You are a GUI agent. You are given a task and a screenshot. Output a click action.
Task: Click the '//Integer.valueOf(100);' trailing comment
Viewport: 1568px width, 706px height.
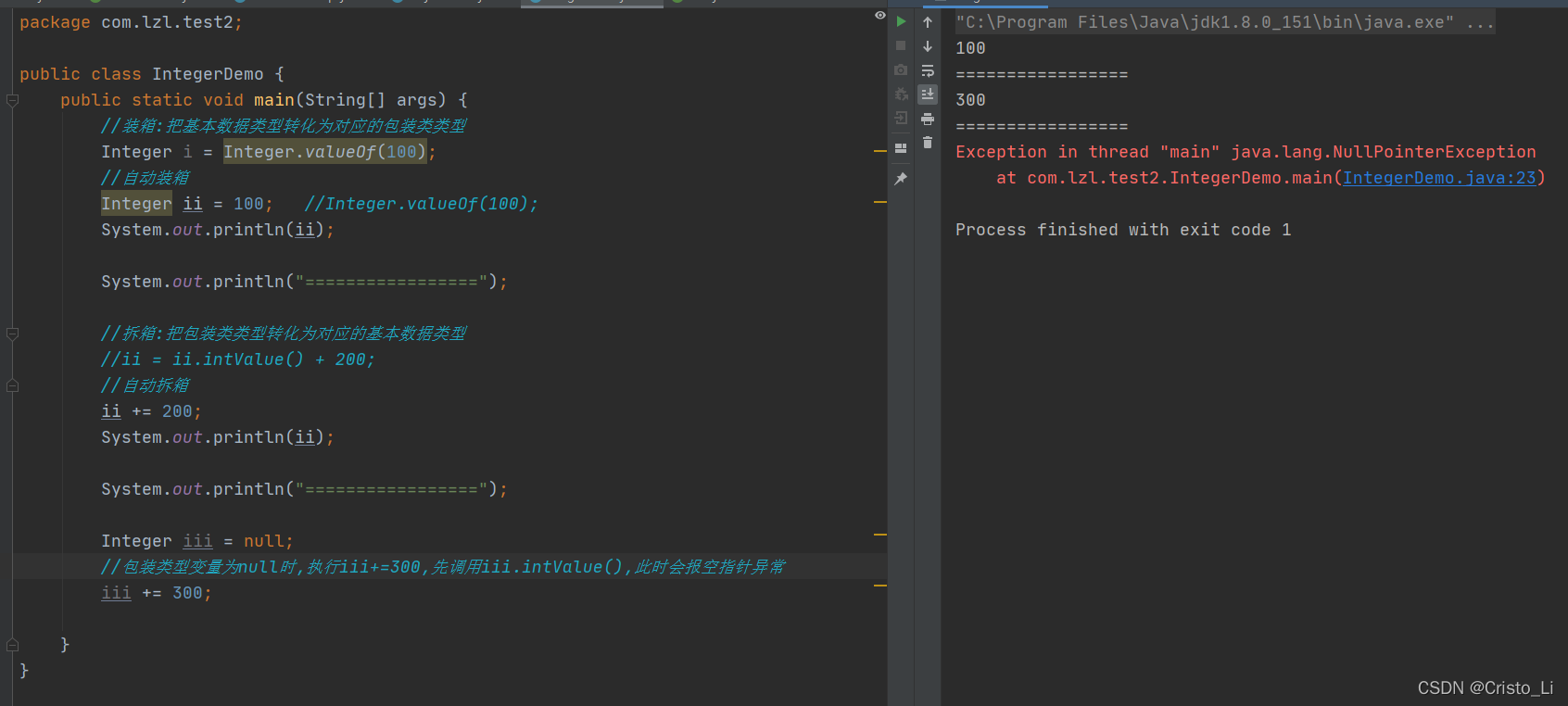coord(422,204)
